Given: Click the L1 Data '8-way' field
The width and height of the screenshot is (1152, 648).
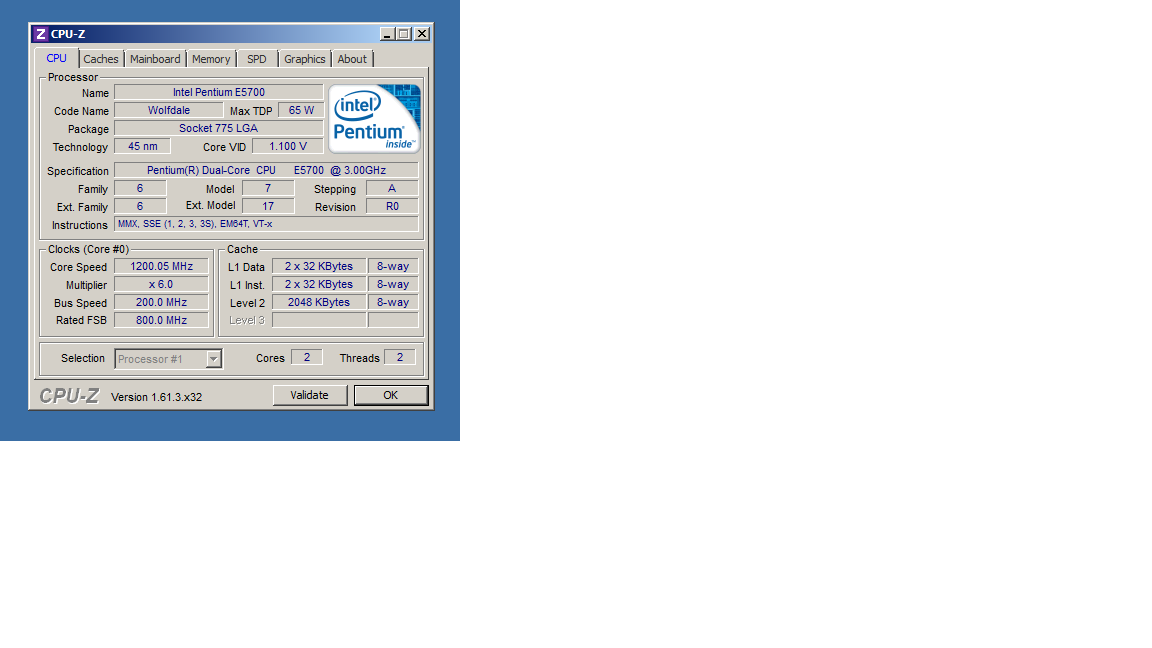Looking at the screenshot, I should point(393,266).
